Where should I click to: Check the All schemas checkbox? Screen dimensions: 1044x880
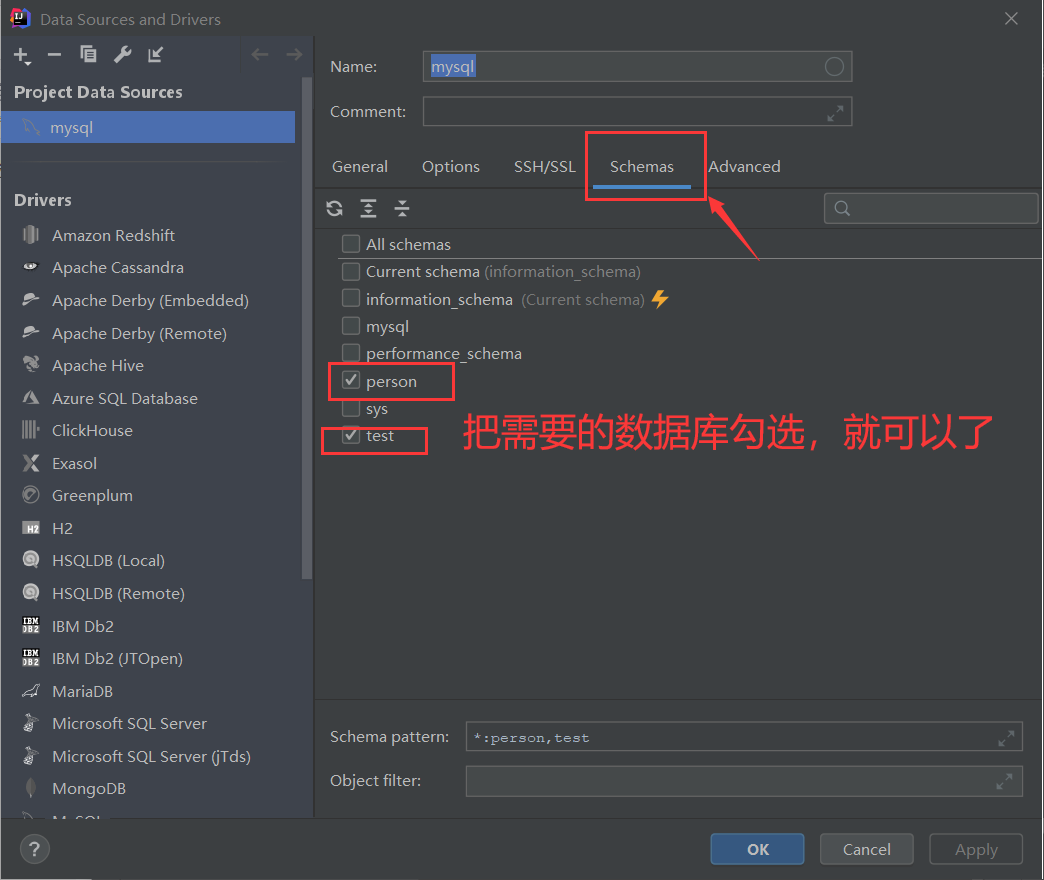(x=351, y=244)
